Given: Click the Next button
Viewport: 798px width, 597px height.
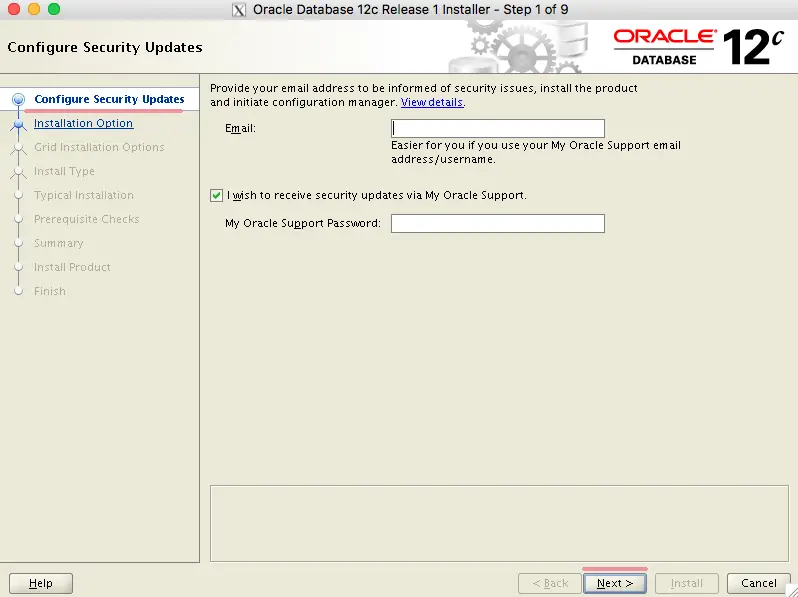Looking at the screenshot, I should tap(615, 583).
